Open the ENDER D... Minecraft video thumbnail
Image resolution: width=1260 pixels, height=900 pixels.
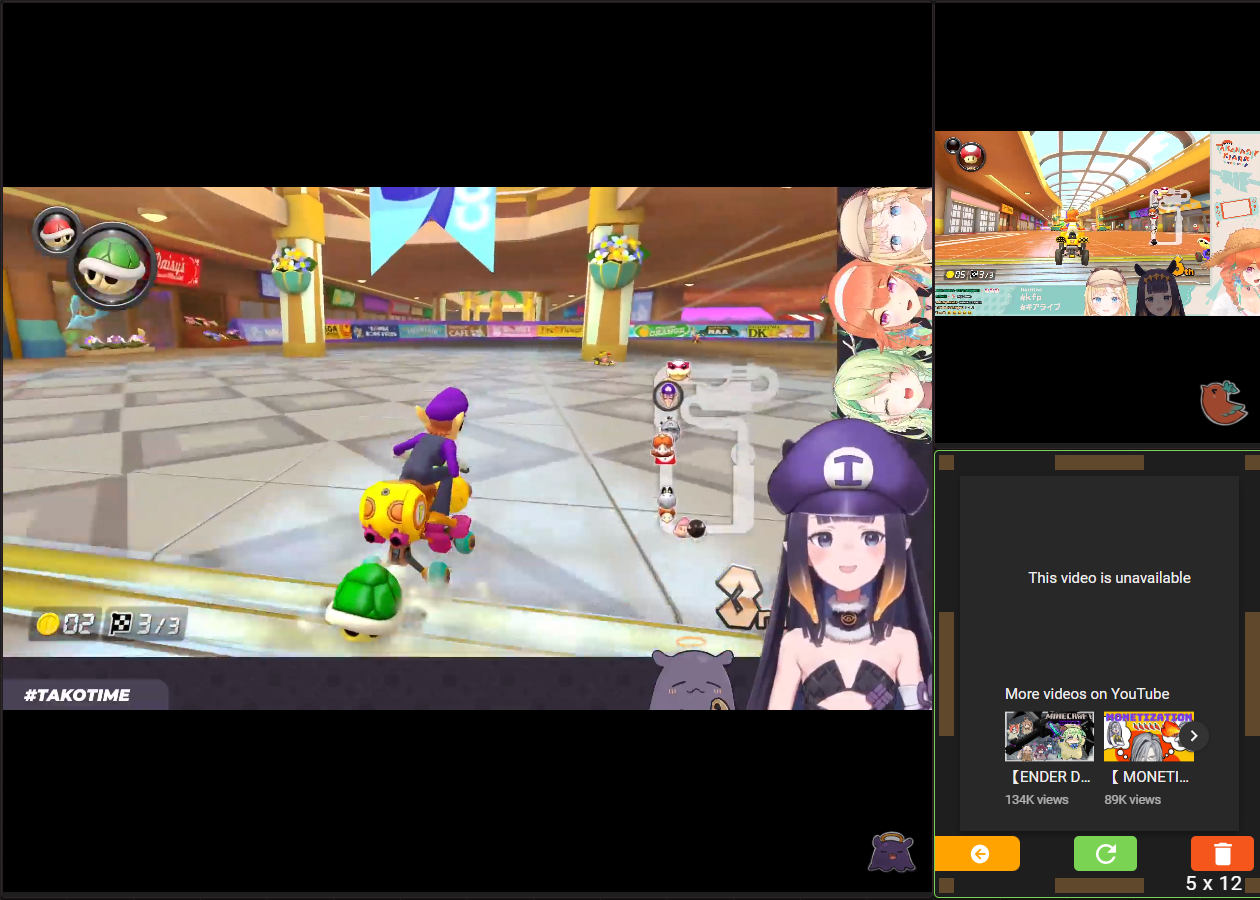(x=1049, y=736)
